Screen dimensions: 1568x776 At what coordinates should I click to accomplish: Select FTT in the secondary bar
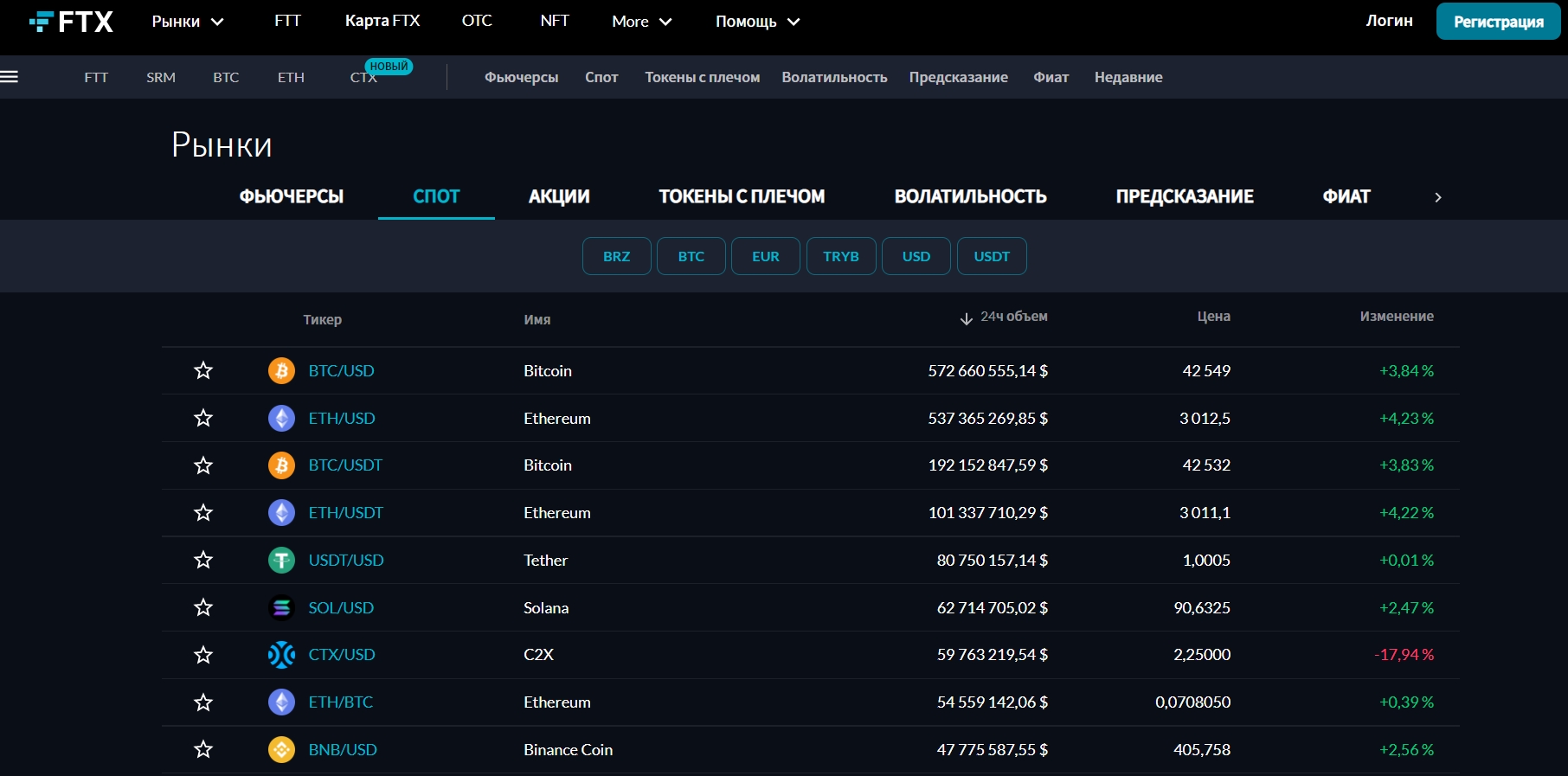(96, 77)
